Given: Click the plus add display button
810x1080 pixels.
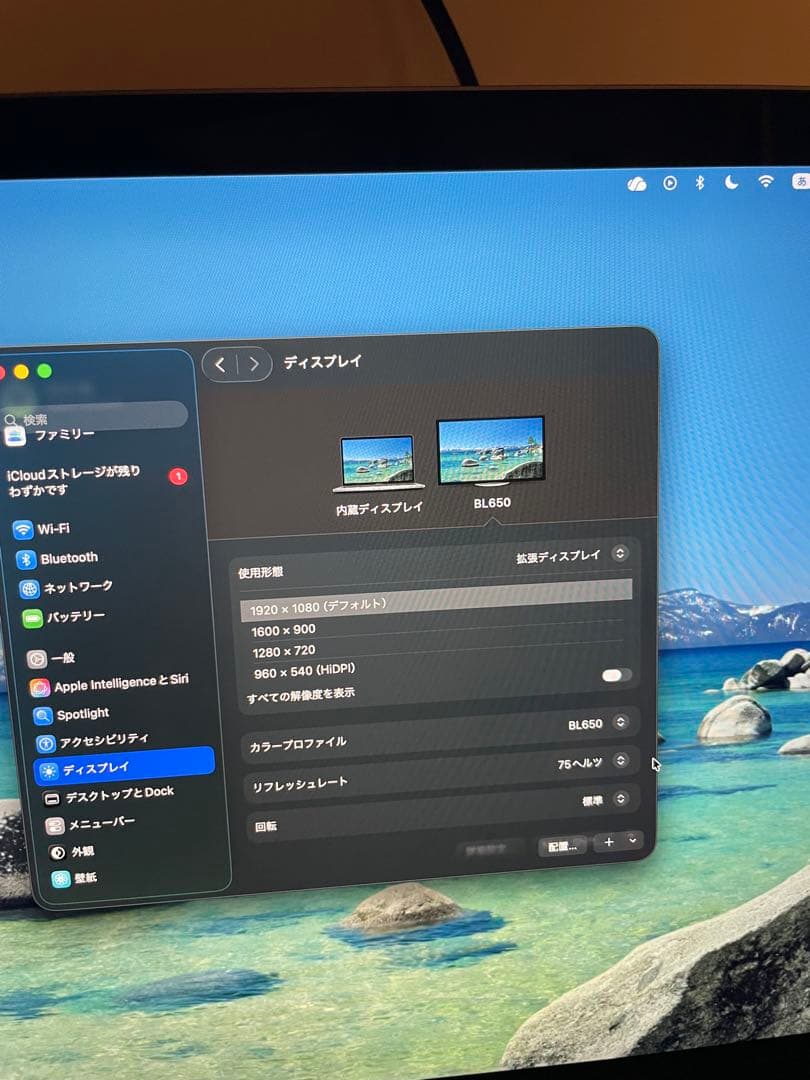Looking at the screenshot, I should coord(609,843).
